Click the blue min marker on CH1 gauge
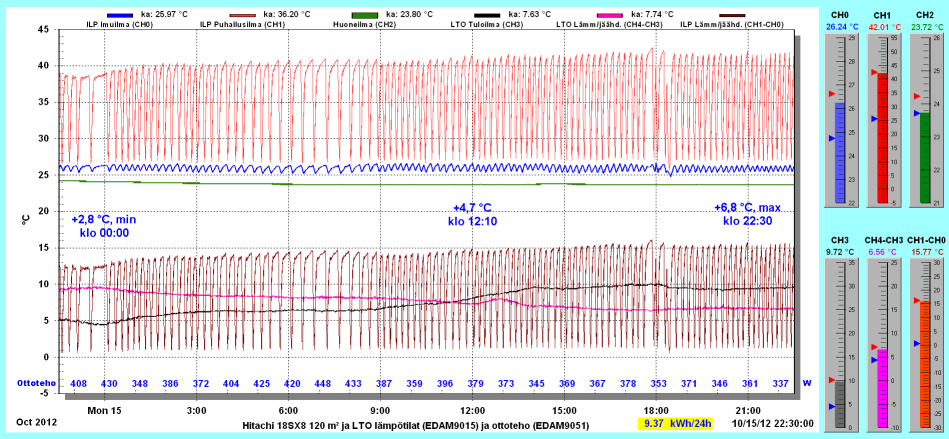The height and width of the screenshot is (439, 949). 874,119
